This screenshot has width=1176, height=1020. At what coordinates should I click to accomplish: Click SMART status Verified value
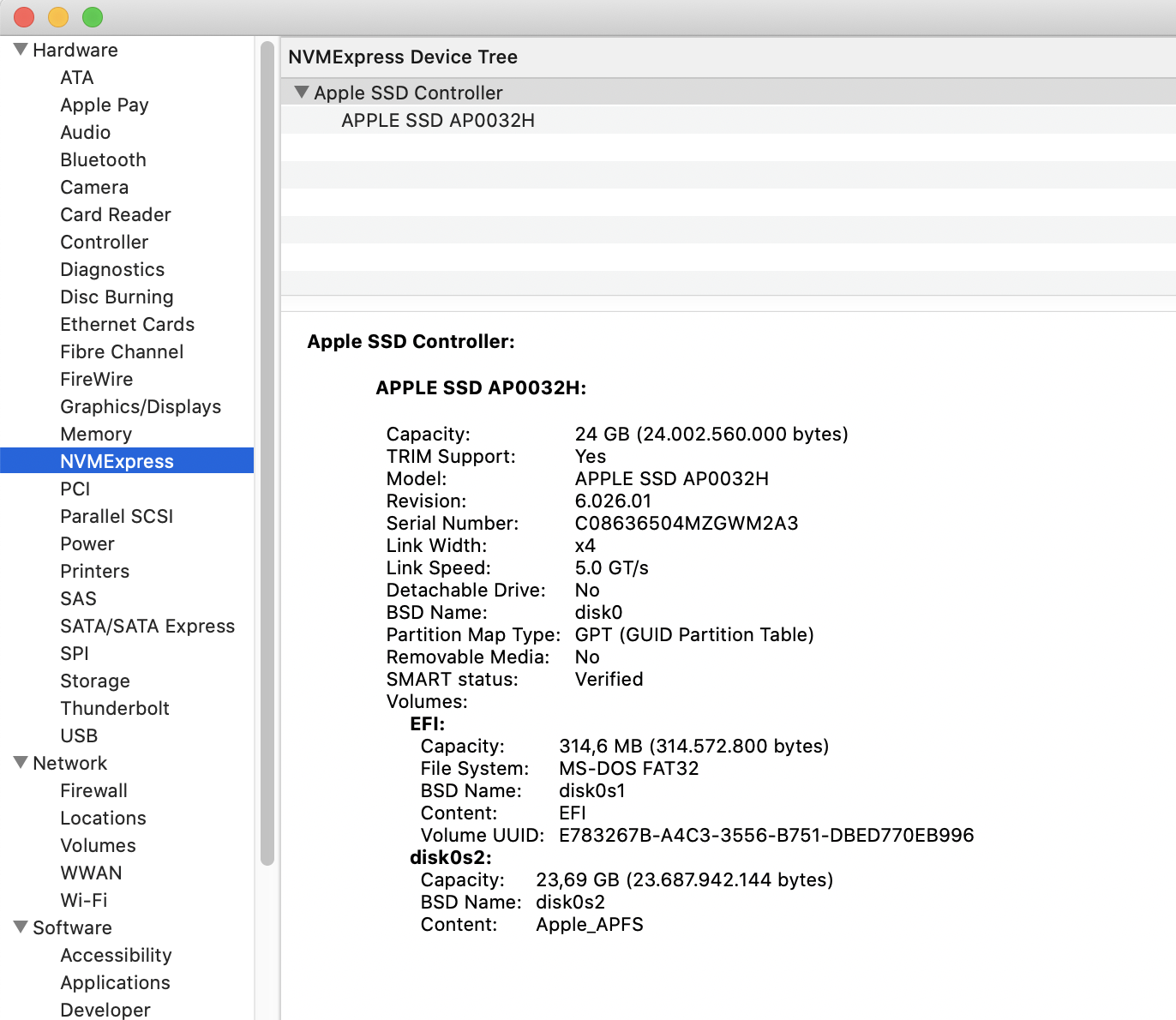(609, 679)
